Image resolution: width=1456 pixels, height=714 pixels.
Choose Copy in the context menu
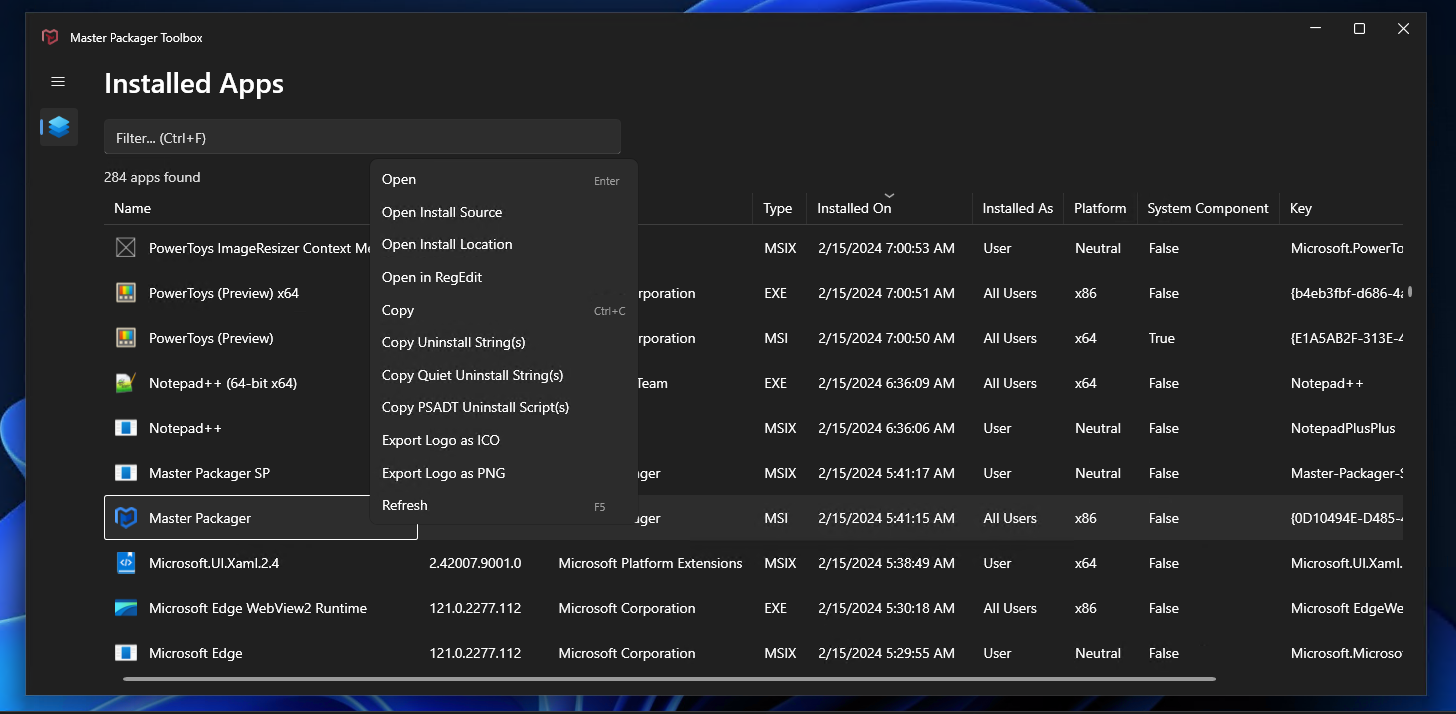pyautogui.click(x=503, y=310)
